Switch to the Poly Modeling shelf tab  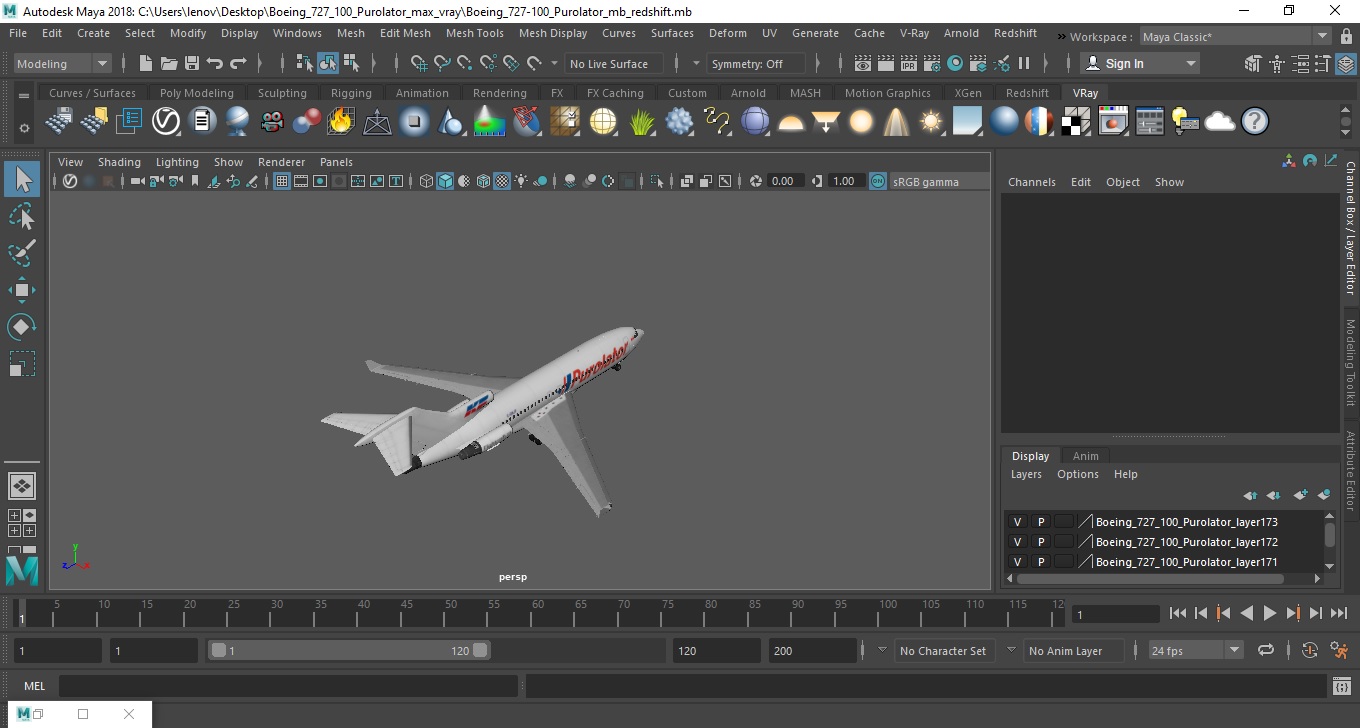[x=196, y=93]
